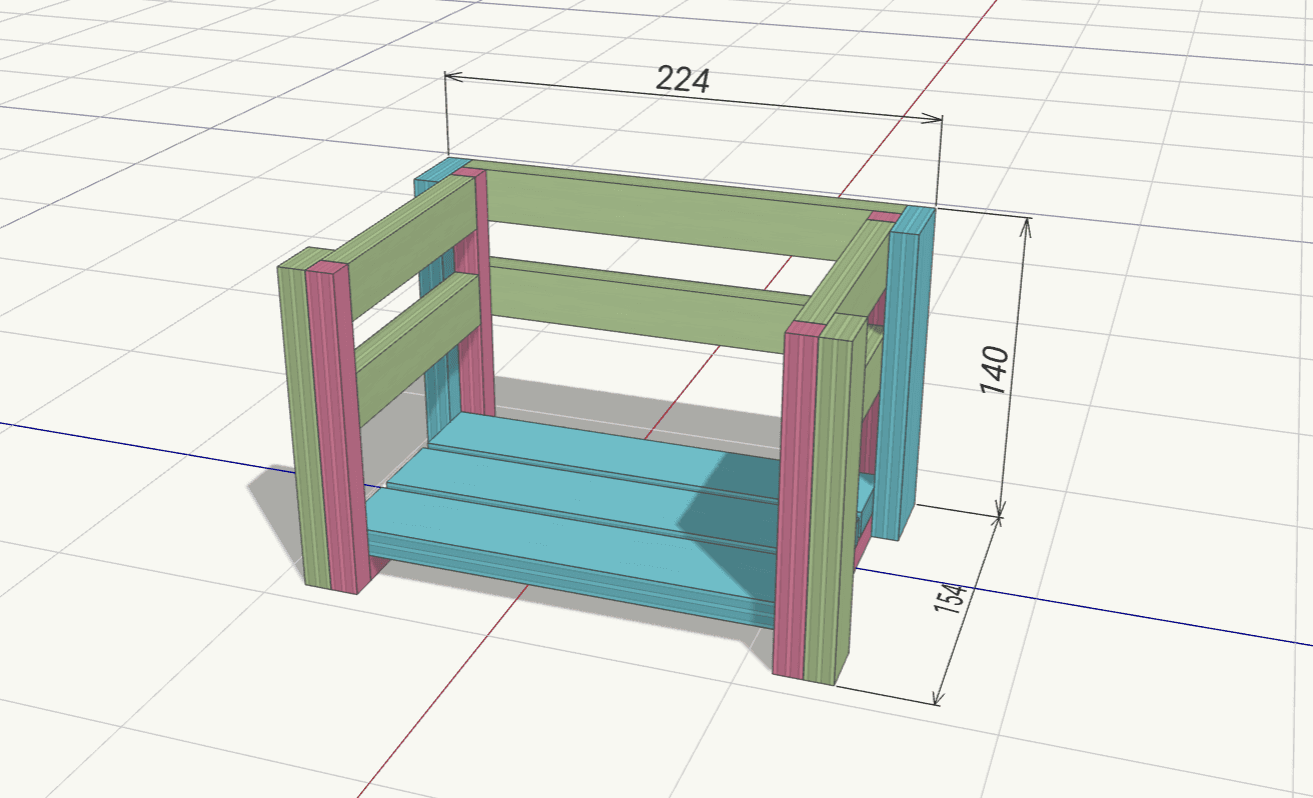Image resolution: width=1313 pixels, height=798 pixels.
Task: Select the lower back green rail
Action: click(x=640, y=301)
